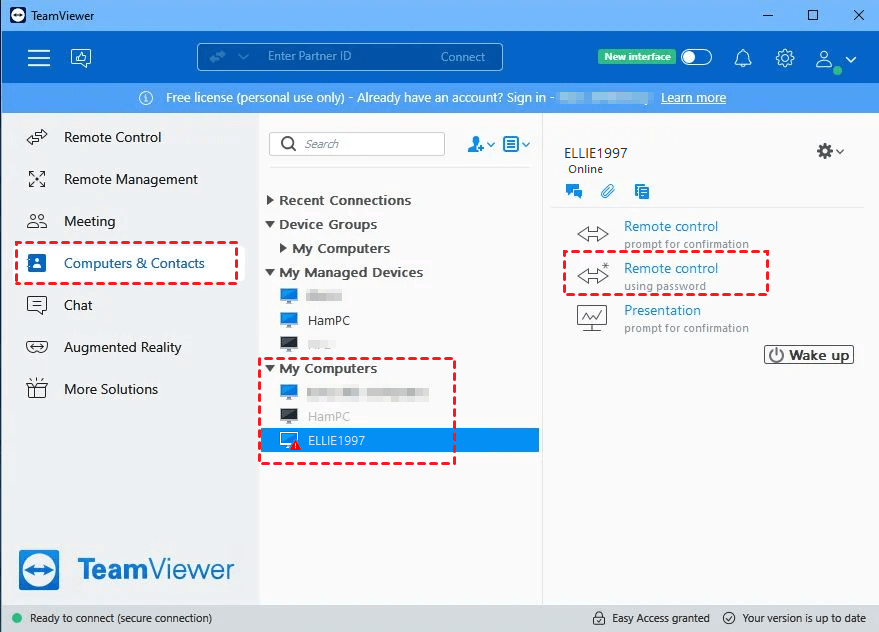The image size is (879, 632).
Task: Open the Chat section
Action: (x=78, y=306)
